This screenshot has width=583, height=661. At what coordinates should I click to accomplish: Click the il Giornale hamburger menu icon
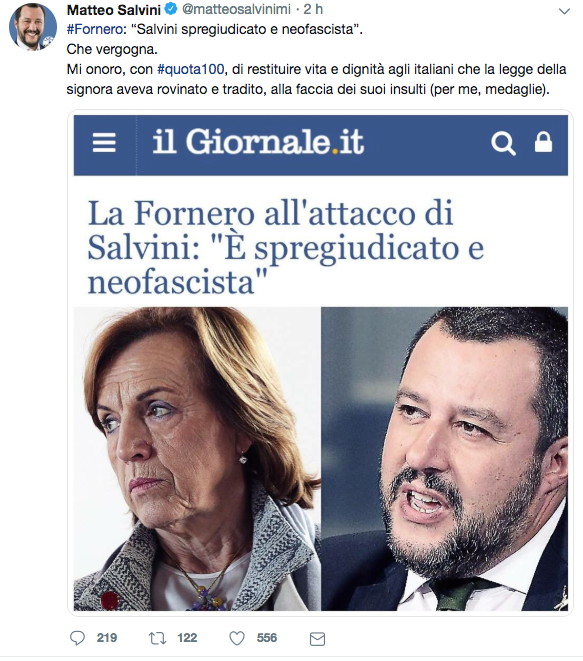click(x=104, y=142)
